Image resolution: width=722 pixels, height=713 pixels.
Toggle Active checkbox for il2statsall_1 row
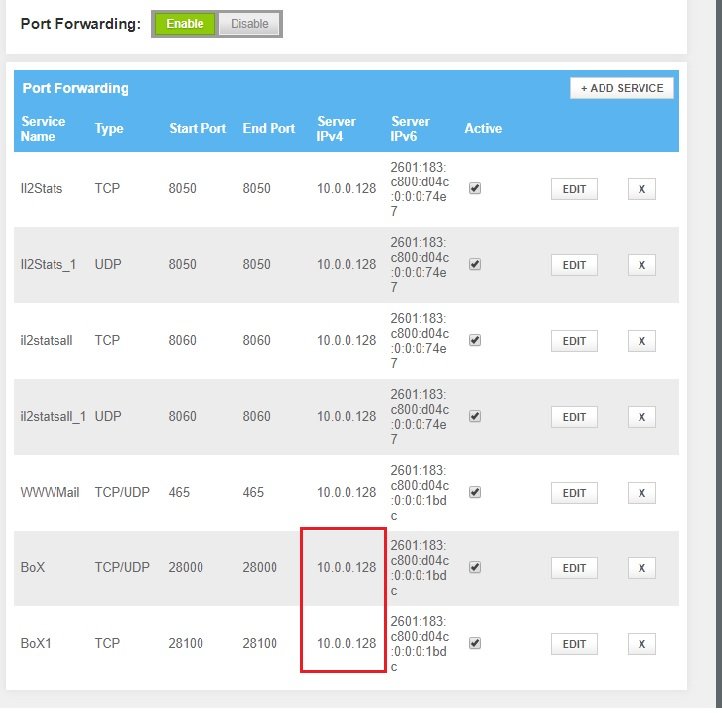[x=475, y=416]
